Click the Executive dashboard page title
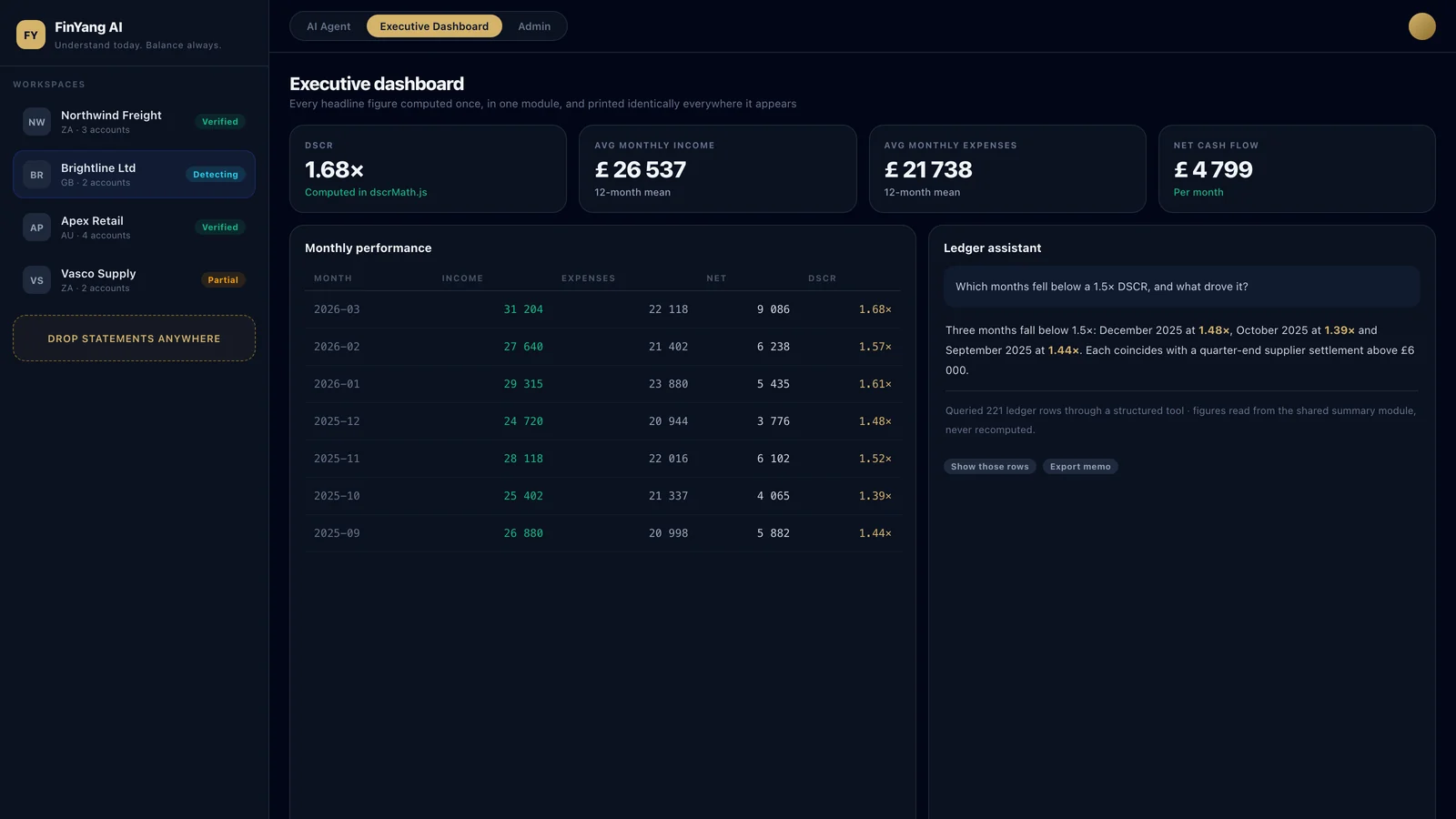 pyautogui.click(x=377, y=84)
